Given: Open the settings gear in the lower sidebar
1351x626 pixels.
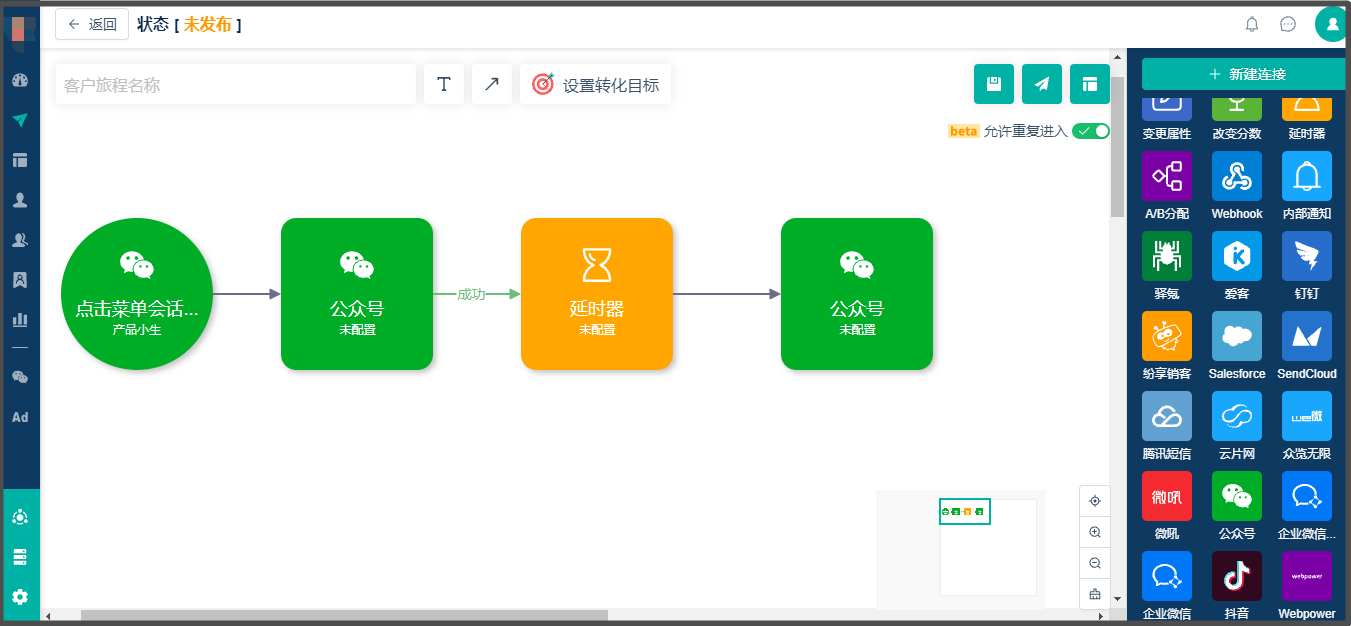Looking at the screenshot, I should coord(20,597).
